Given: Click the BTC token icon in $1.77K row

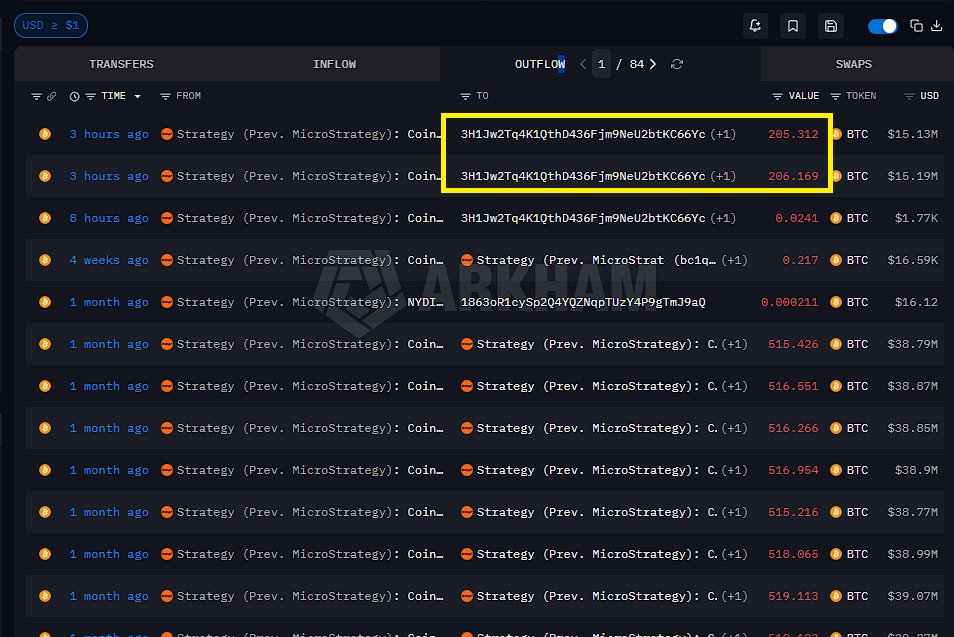Looking at the screenshot, I should 837,218.
